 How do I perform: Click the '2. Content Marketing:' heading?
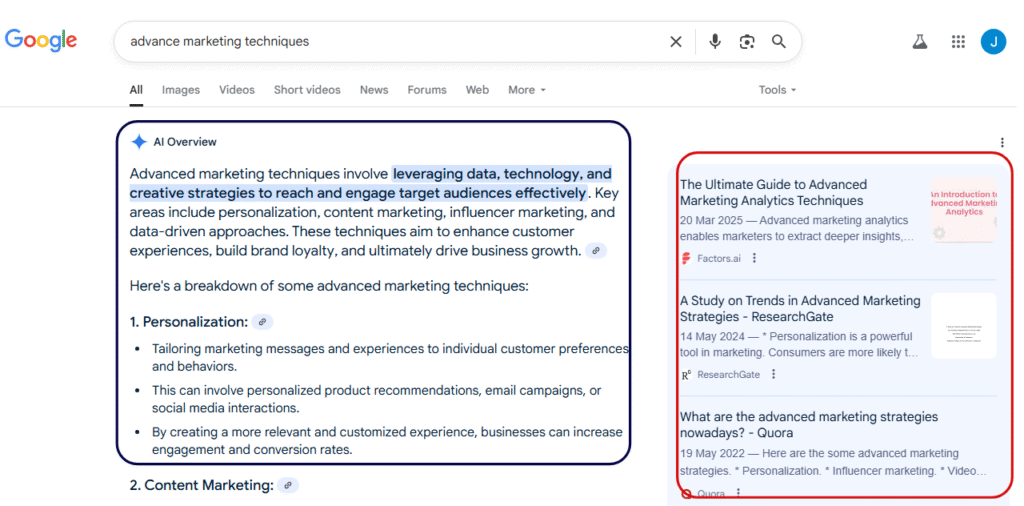[x=202, y=485]
